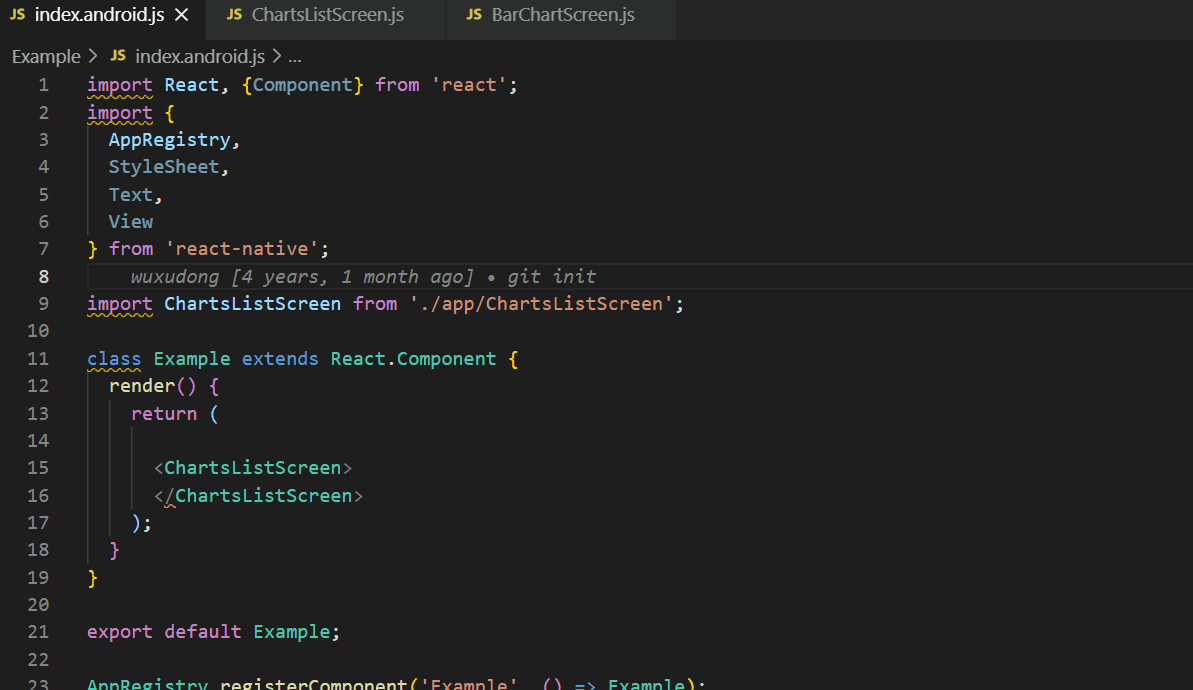Click the JS icon on BarChartScreen.js tab
This screenshot has height=690, width=1193.
coord(473,14)
